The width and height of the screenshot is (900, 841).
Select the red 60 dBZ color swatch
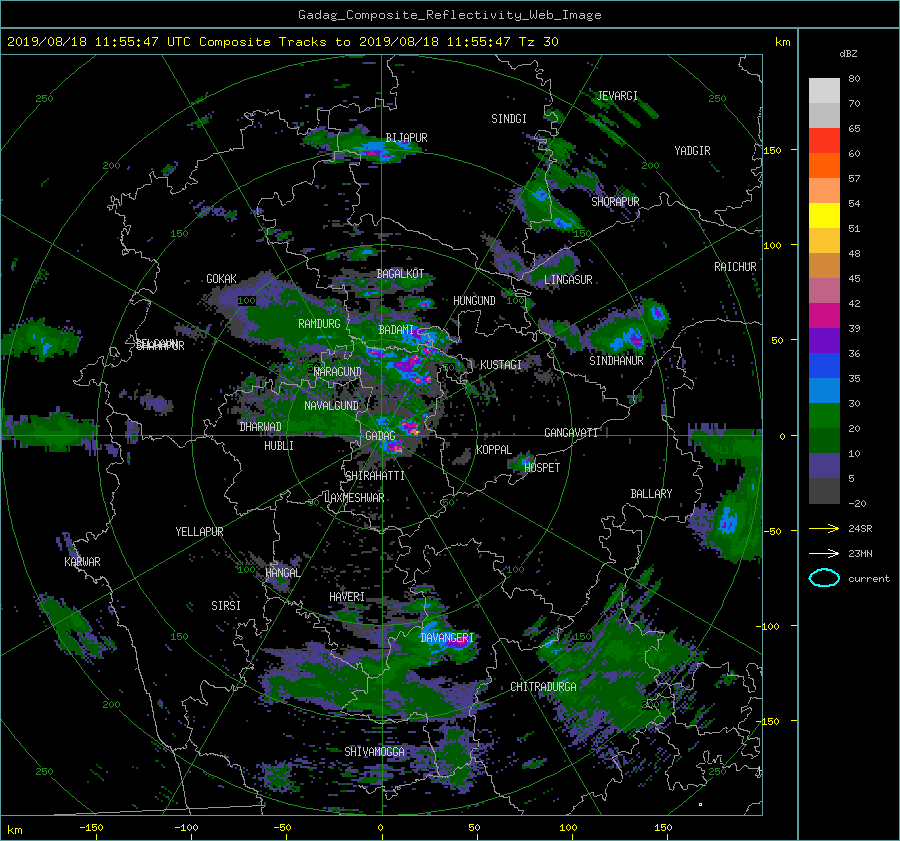824,141
